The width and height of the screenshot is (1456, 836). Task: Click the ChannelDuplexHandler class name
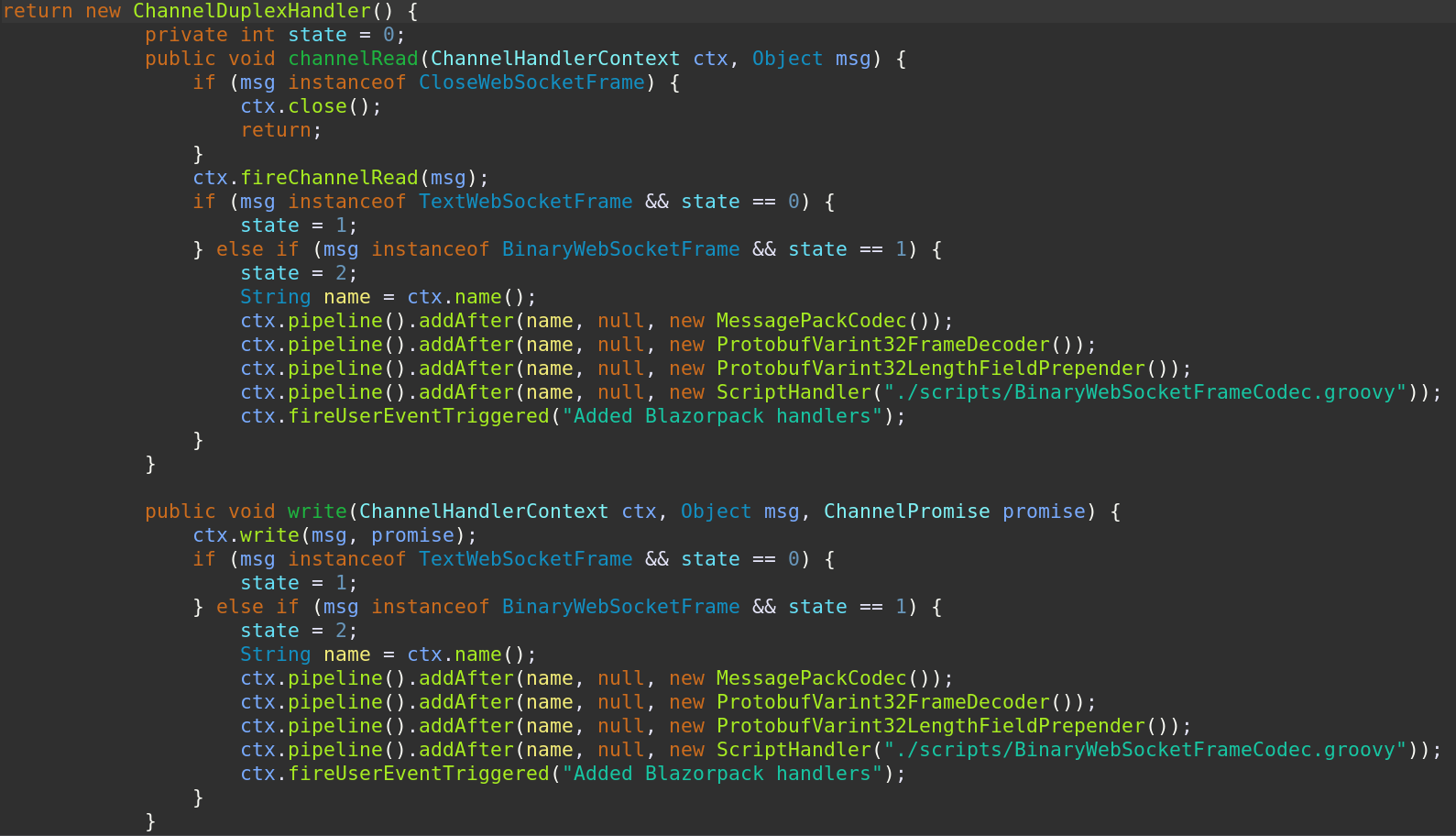click(x=251, y=11)
